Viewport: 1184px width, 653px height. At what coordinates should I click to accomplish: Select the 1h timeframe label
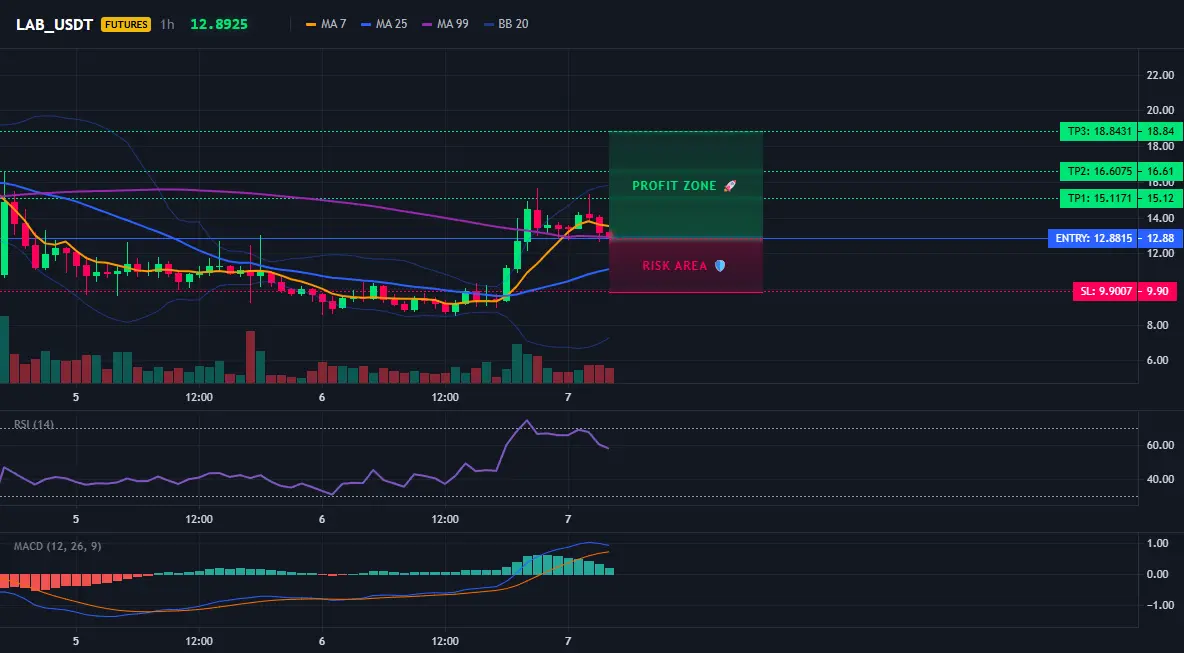pyautogui.click(x=167, y=24)
